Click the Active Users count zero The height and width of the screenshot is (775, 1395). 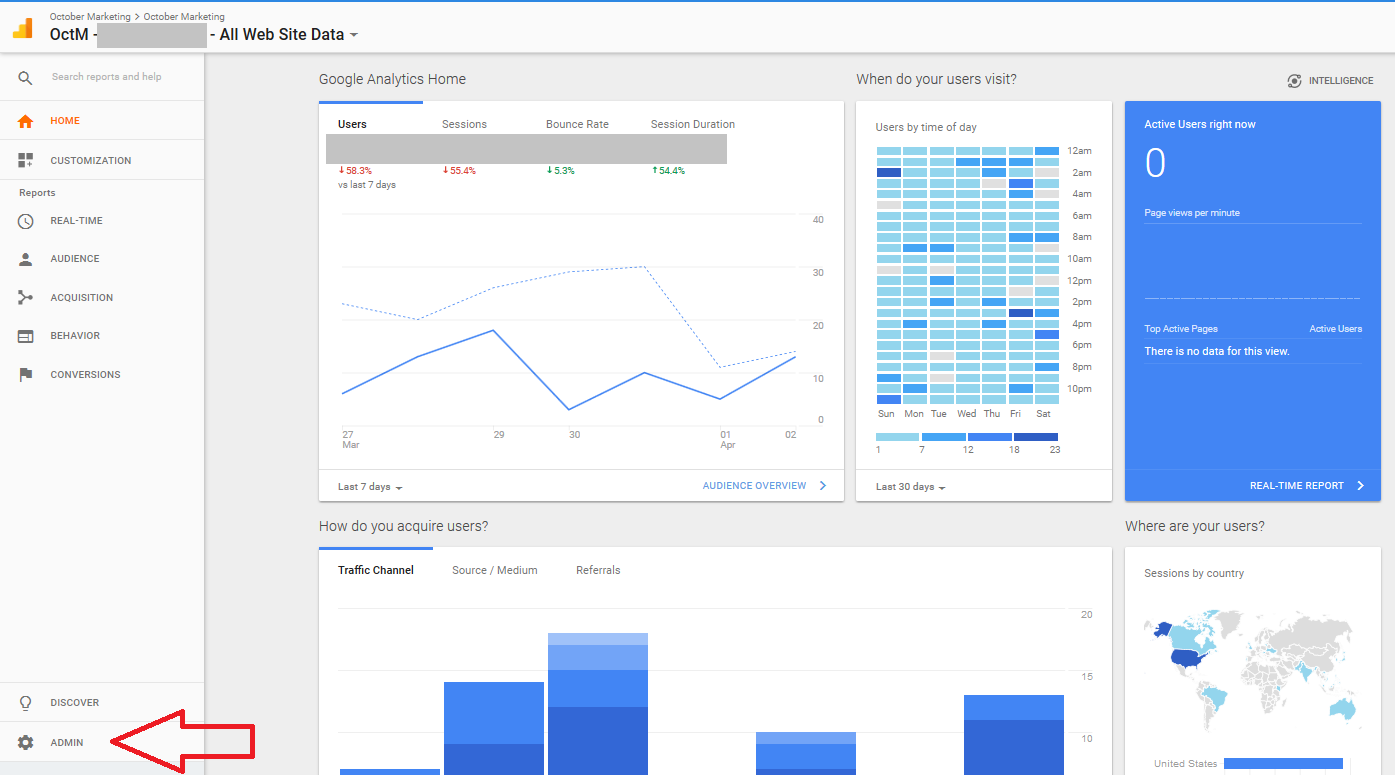tap(1155, 163)
